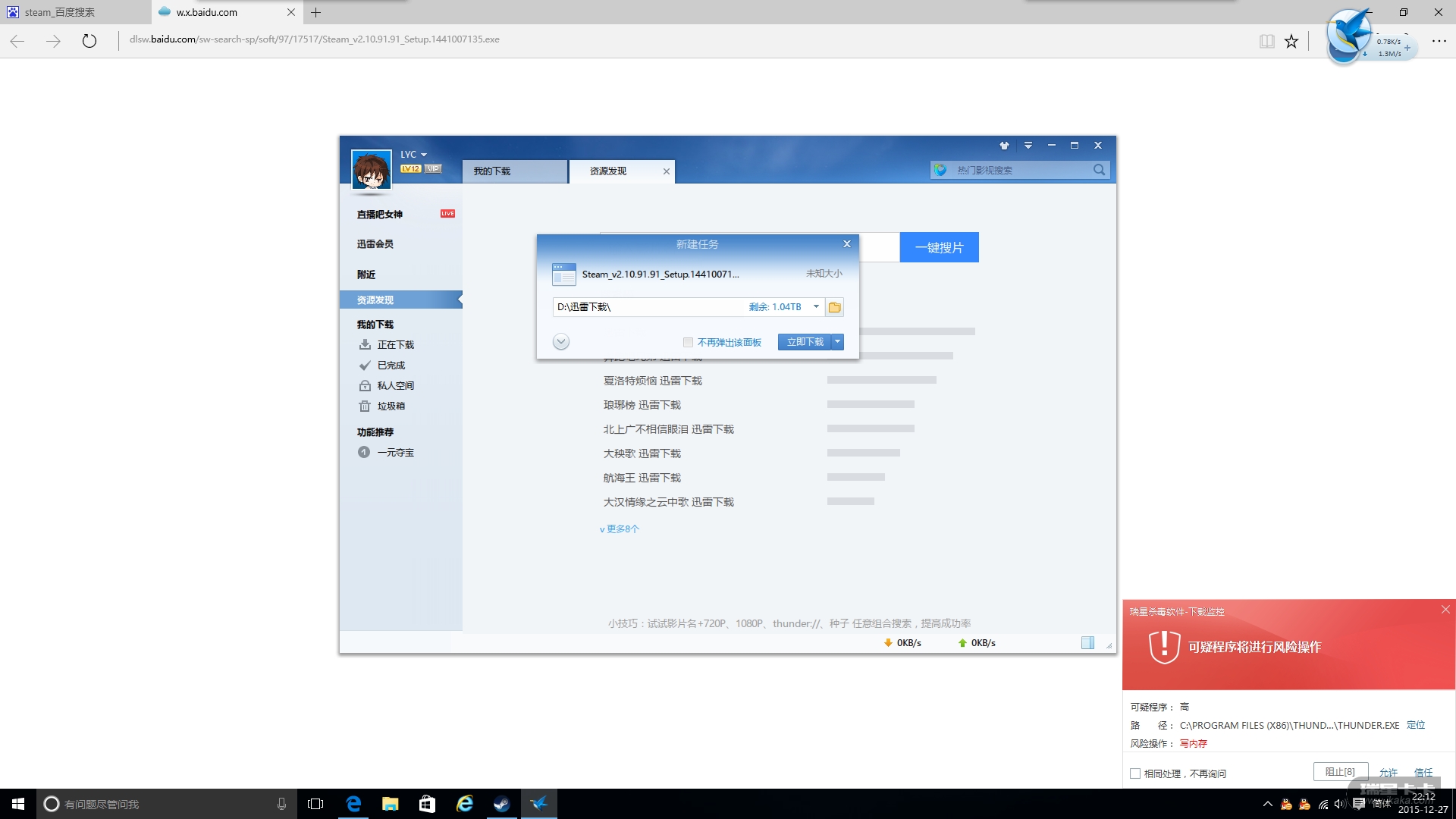The image size is (1456, 819).
Task: Open the Completed (已完成) downloads list
Action: point(391,366)
